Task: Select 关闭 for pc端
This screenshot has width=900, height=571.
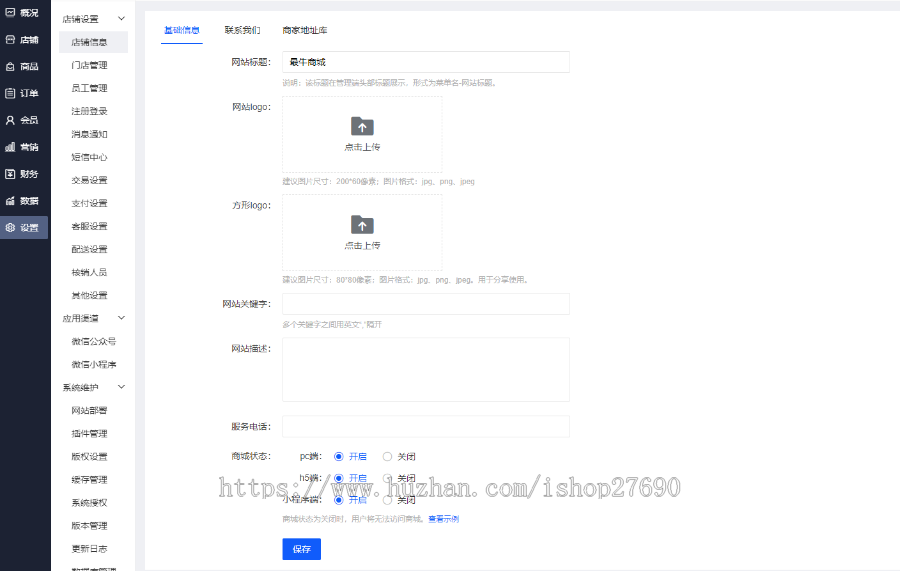Action: point(387,457)
